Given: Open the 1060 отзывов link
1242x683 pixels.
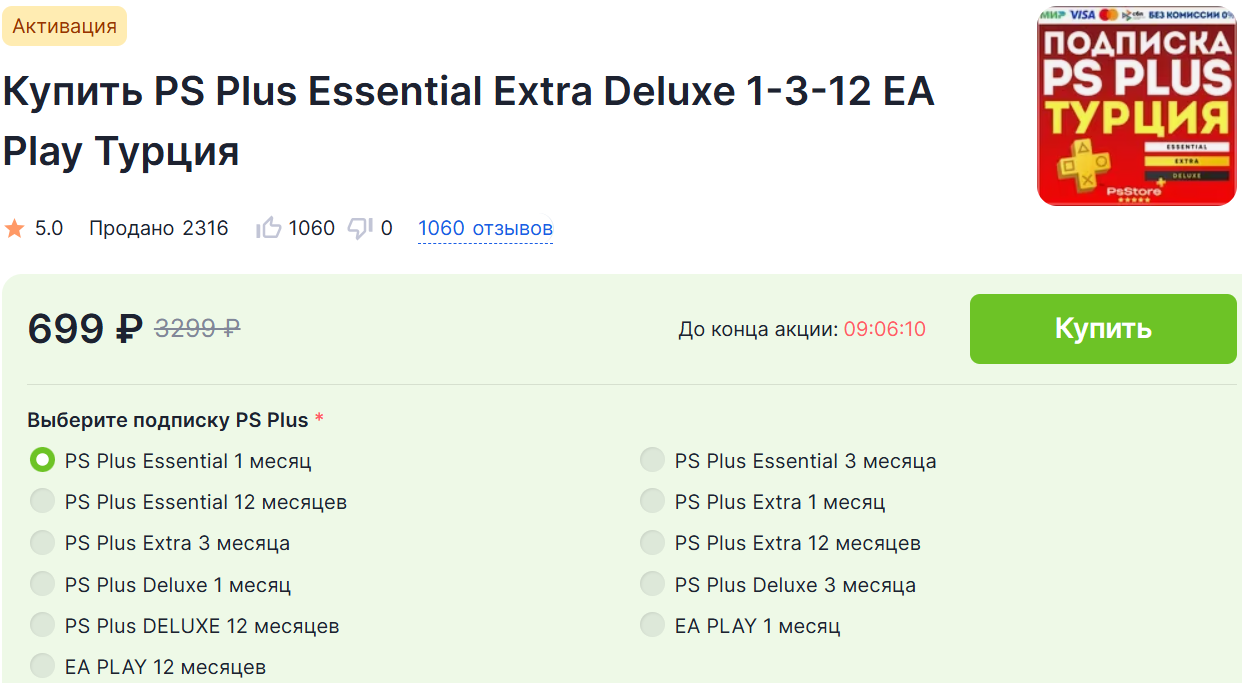Looking at the screenshot, I should [485, 229].
